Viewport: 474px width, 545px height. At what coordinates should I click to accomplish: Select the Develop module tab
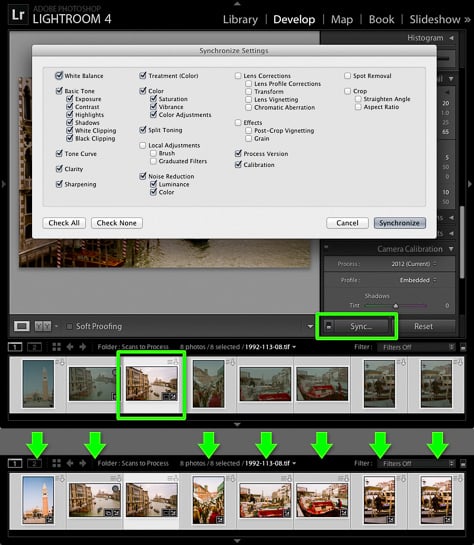(294, 20)
